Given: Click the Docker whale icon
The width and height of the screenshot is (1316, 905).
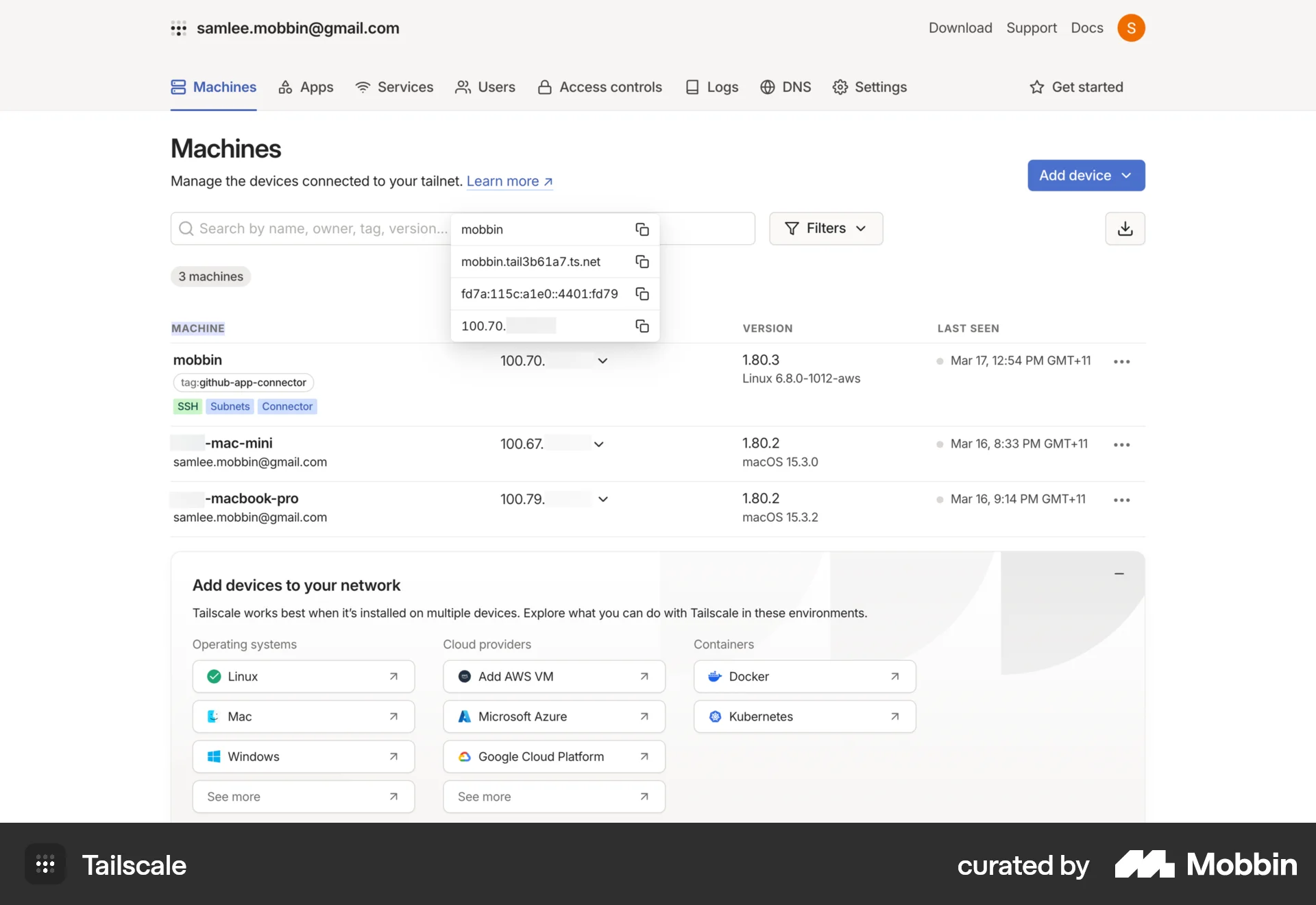Looking at the screenshot, I should click(715, 676).
